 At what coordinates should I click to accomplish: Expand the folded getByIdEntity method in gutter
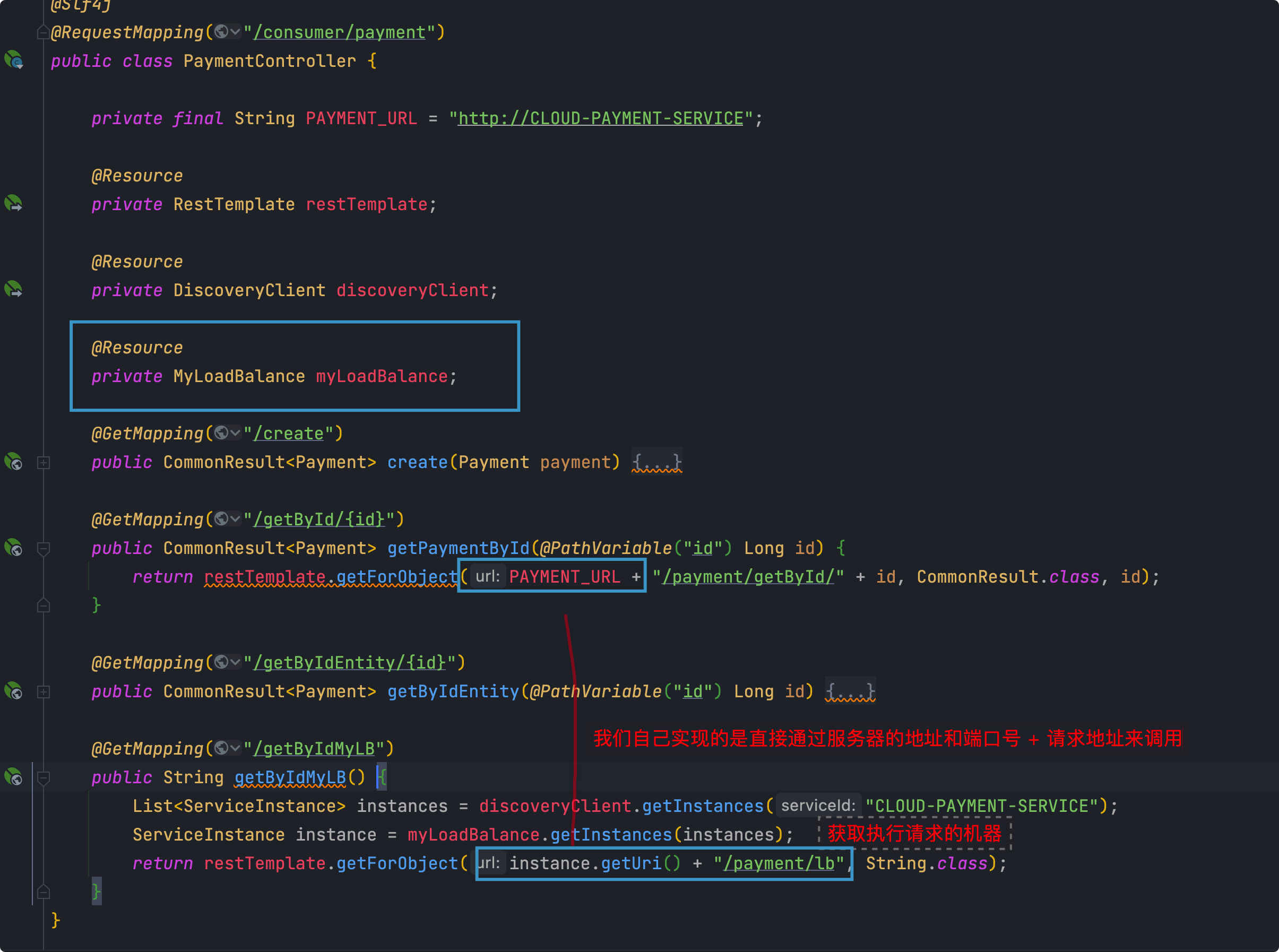pos(43,691)
